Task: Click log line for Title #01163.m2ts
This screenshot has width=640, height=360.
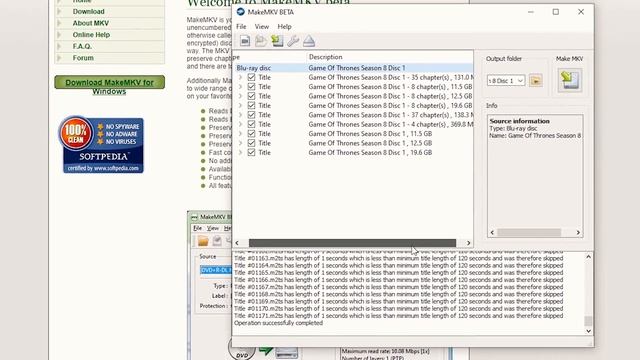Action: coord(398,258)
